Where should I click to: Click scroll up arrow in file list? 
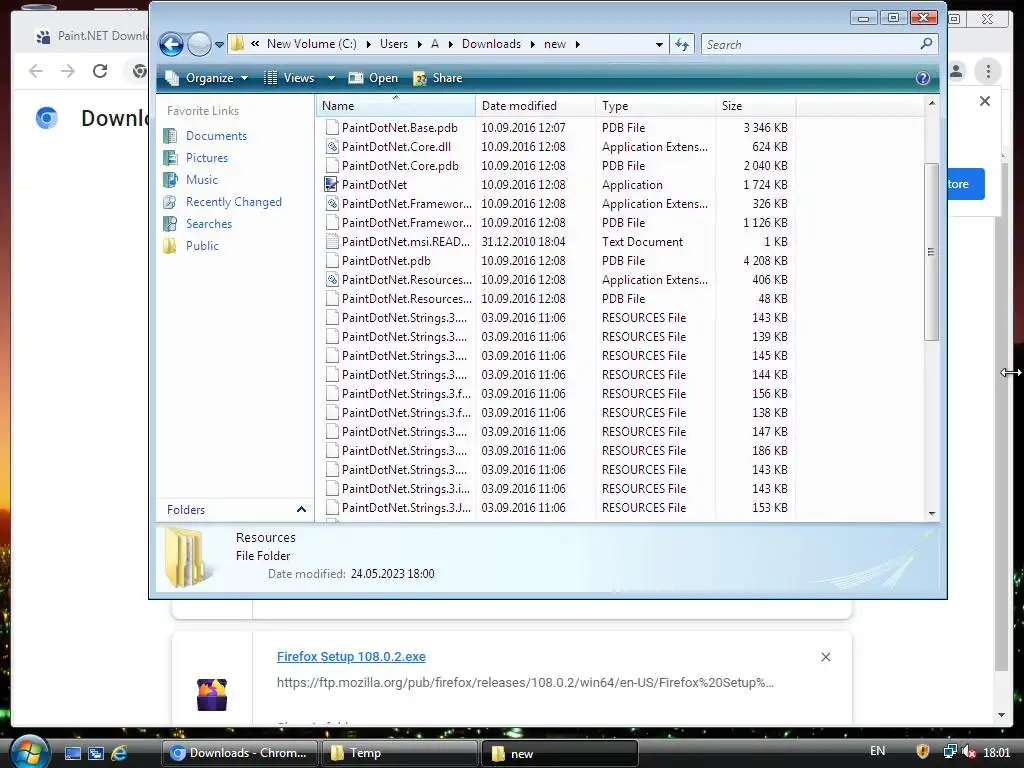pyautogui.click(x=932, y=103)
